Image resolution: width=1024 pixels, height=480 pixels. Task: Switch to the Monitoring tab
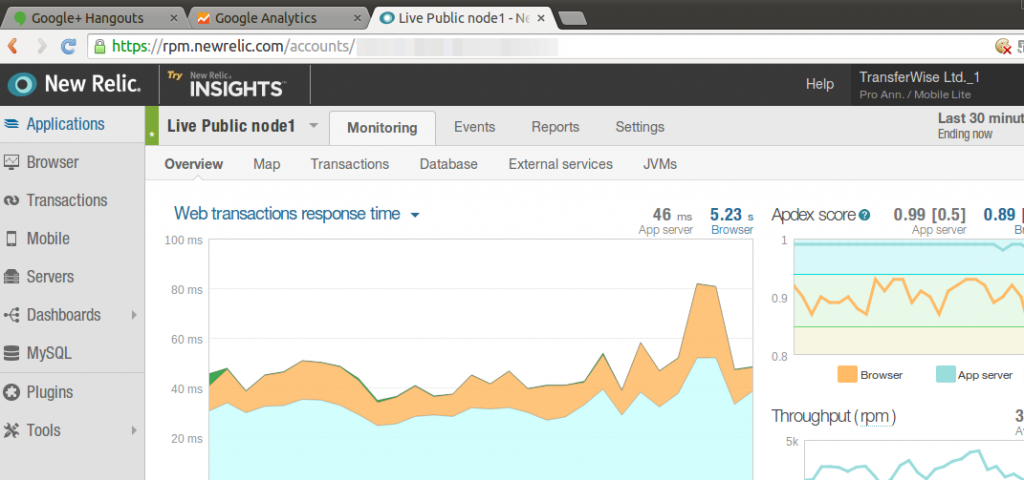(x=382, y=127)
